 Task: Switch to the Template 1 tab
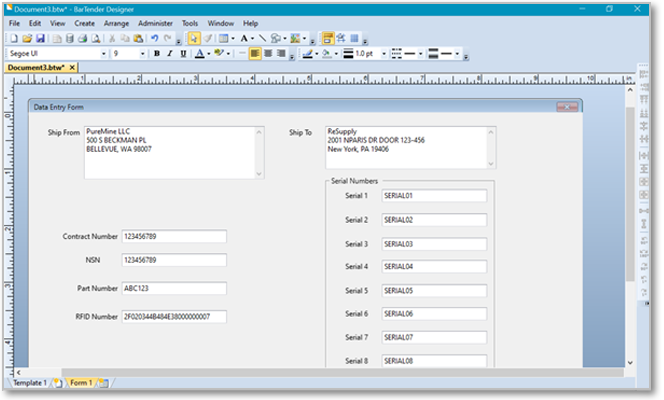tap(29, 383)
